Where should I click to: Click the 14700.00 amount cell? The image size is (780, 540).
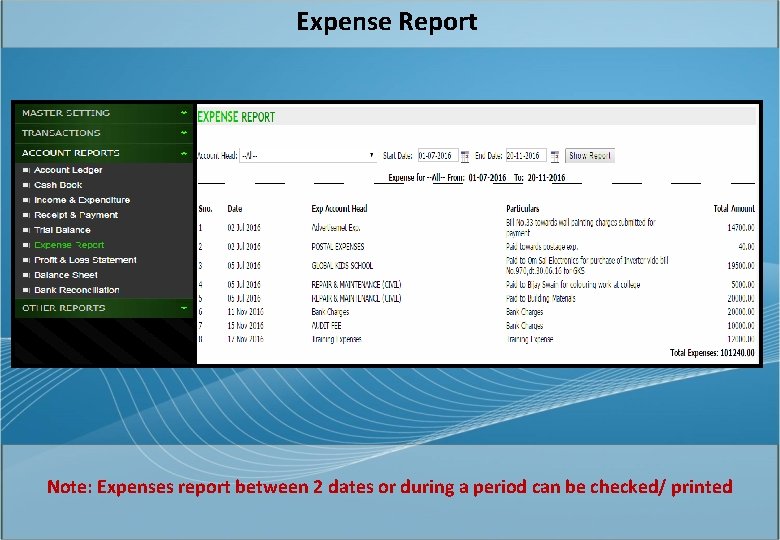pyautogui.click(x=741, y=228)
